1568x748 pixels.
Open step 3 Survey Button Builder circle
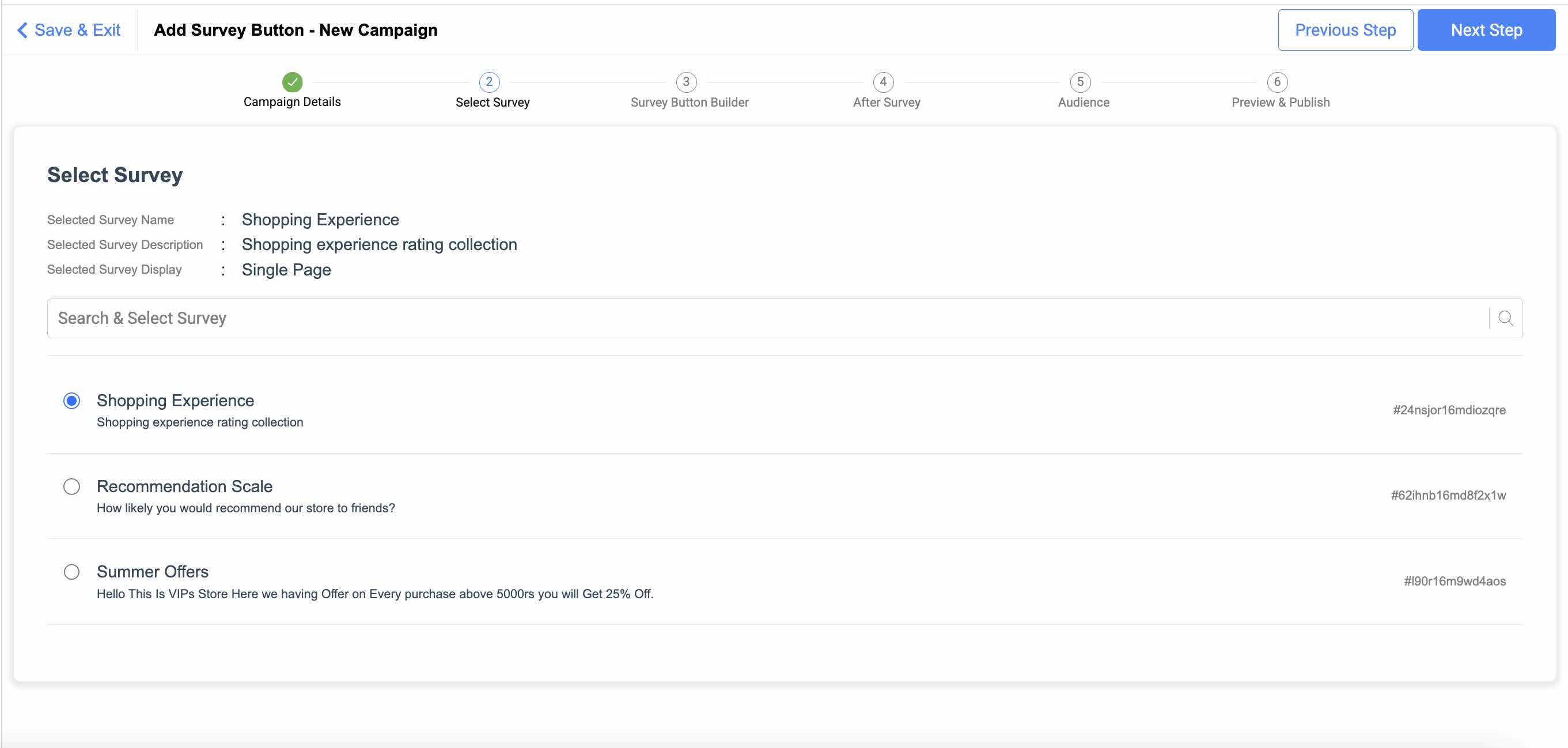click(x=685, y=82)
